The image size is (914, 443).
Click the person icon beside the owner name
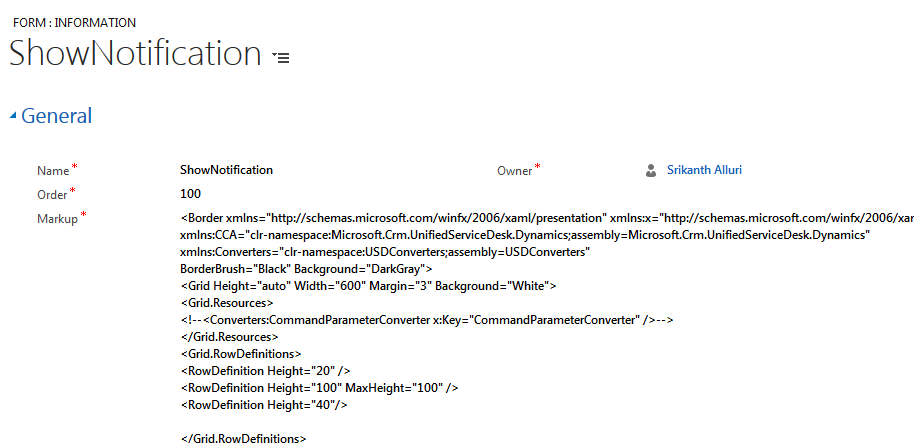pos(651,171)
